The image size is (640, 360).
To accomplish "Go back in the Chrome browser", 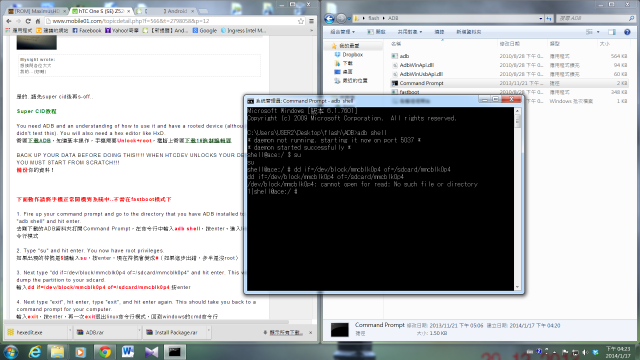I will 9,21.
